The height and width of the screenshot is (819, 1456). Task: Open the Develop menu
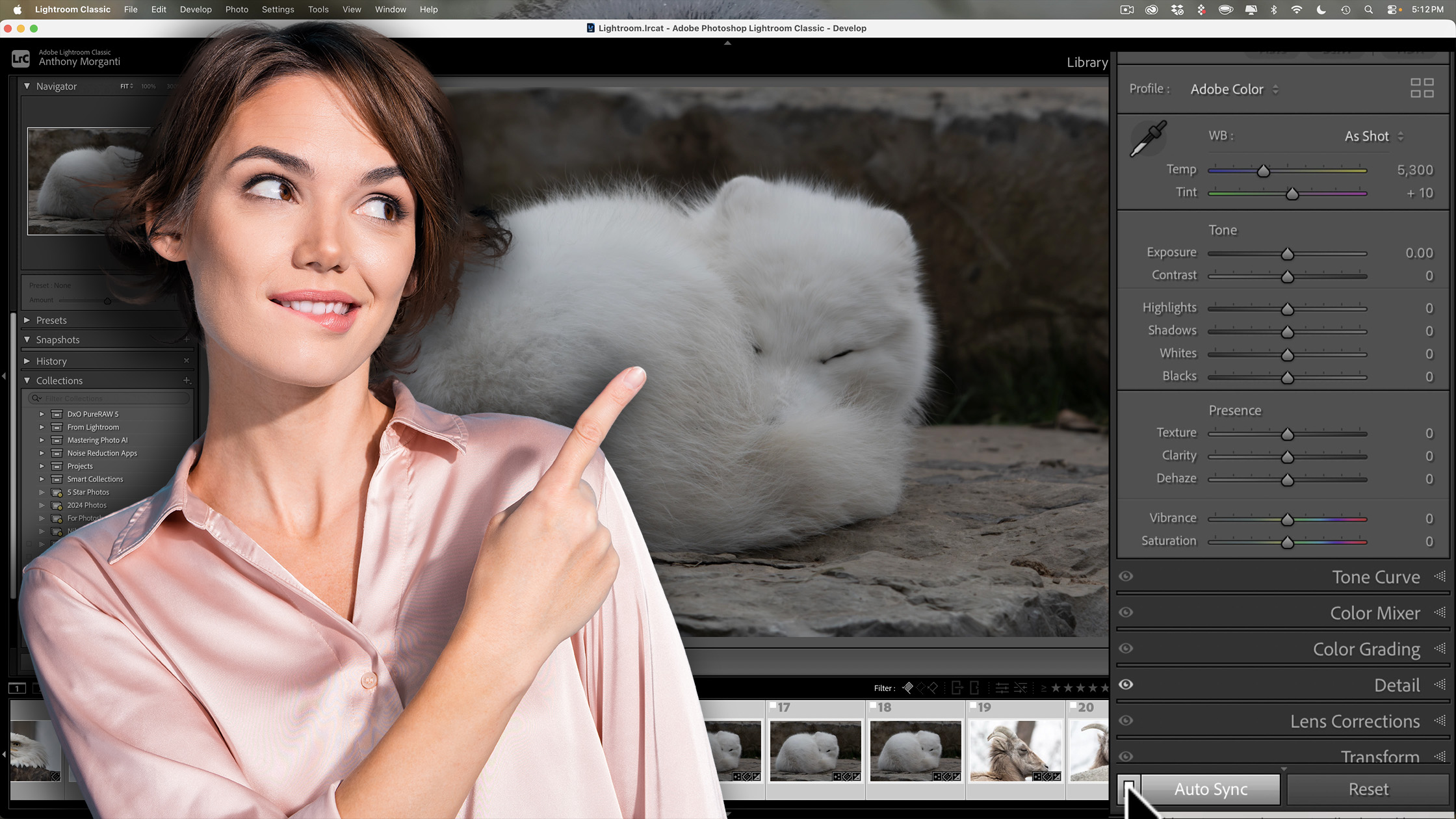[196, 9]
